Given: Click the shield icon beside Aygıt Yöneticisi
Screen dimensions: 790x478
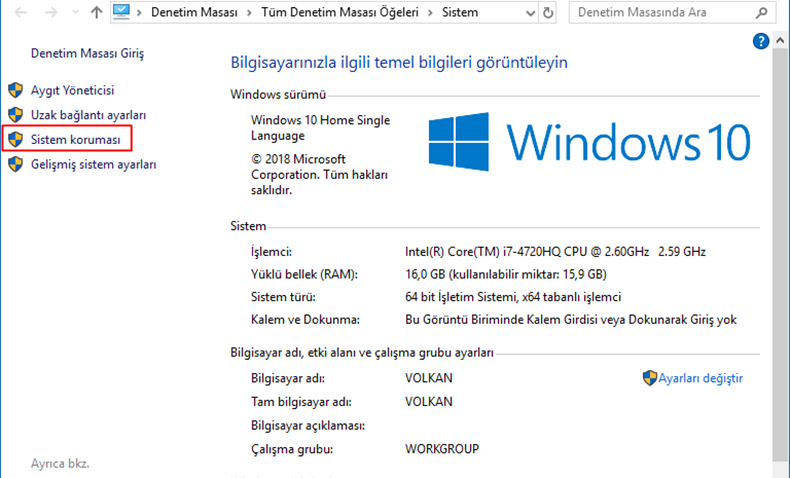Looking at the screenshot, I should pyautogui.click(x=16, y=90).
